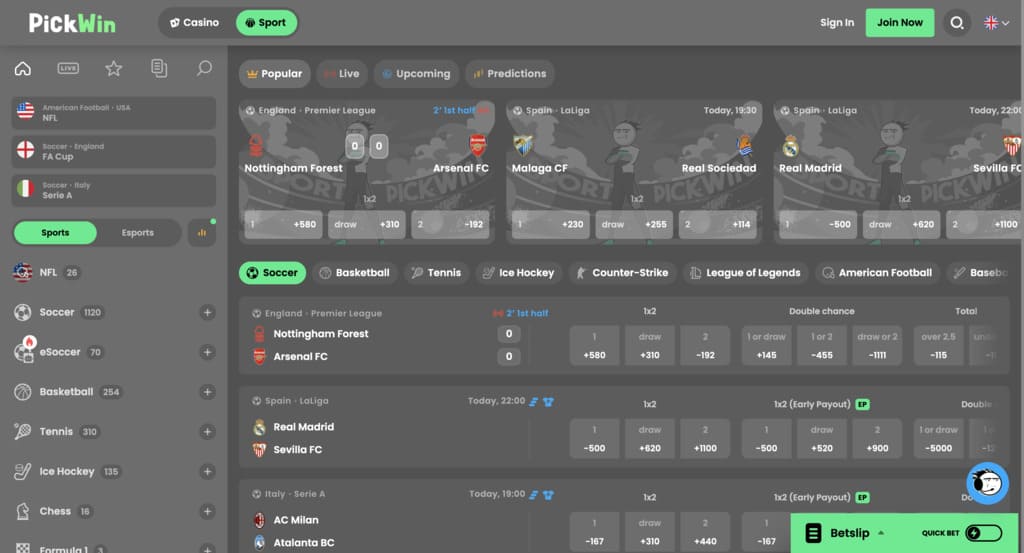Select the Basketball sport filter chip
Image resolution: width=1024 pixels, height=553 pixels.
pyautogui.click(x=355, y=273)
